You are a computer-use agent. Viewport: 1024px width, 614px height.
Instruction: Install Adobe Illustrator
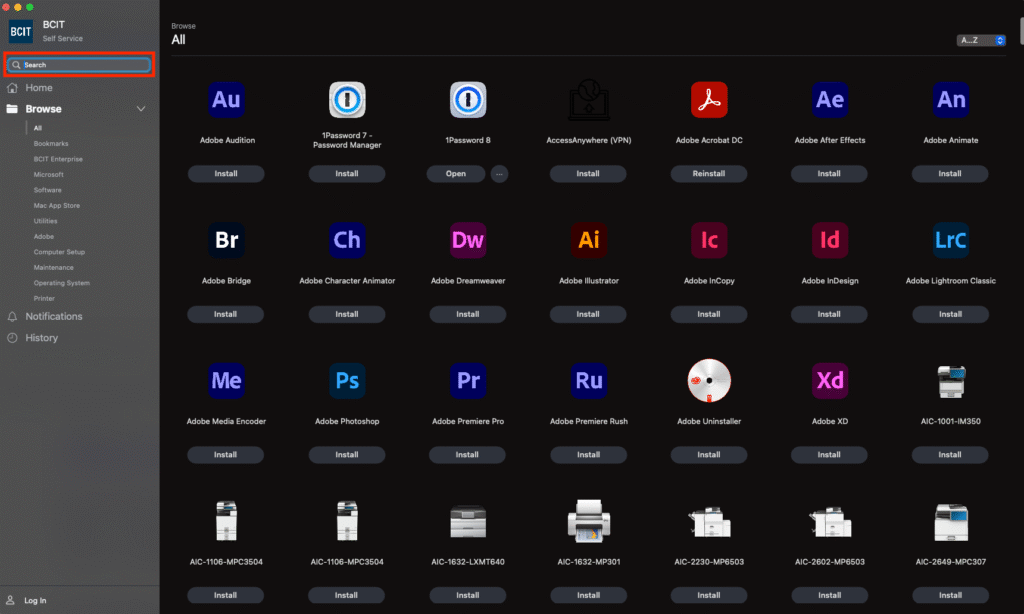pyautogui.click(x=588, y=314)
